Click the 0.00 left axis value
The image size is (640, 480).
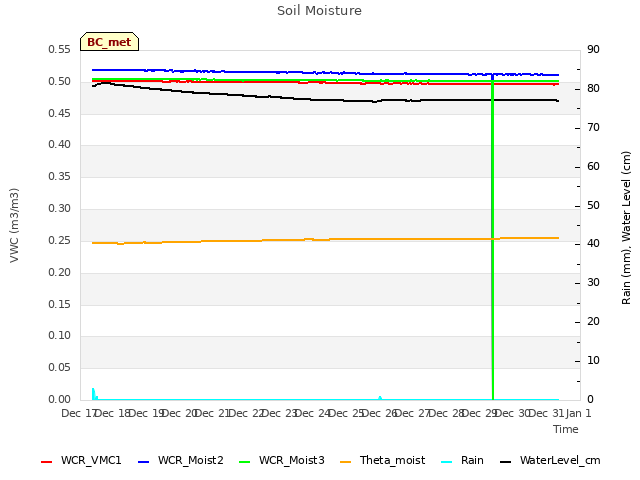[x=60, y=399]
